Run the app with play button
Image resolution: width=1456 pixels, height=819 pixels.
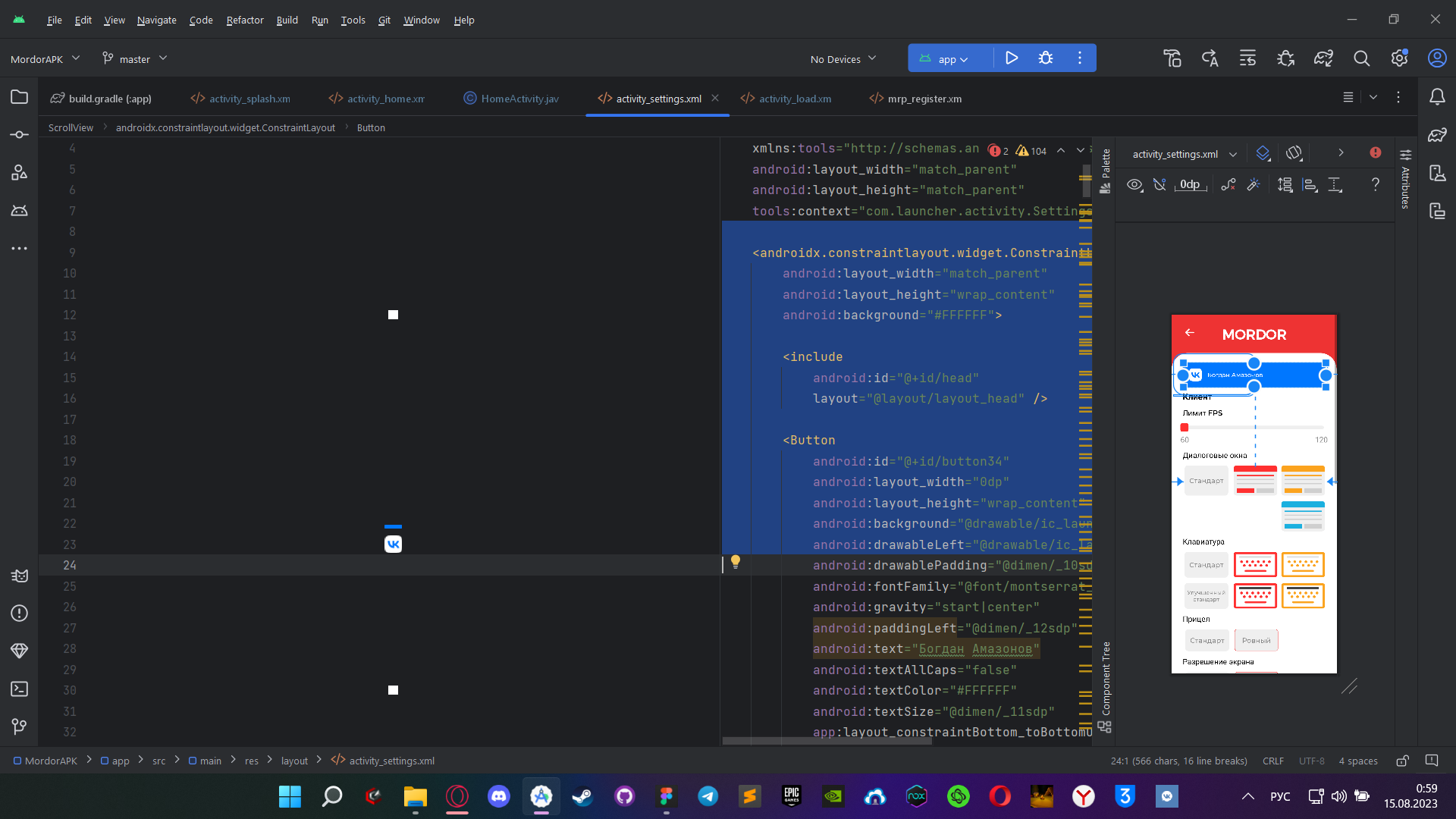click(x=1012, y=58)
